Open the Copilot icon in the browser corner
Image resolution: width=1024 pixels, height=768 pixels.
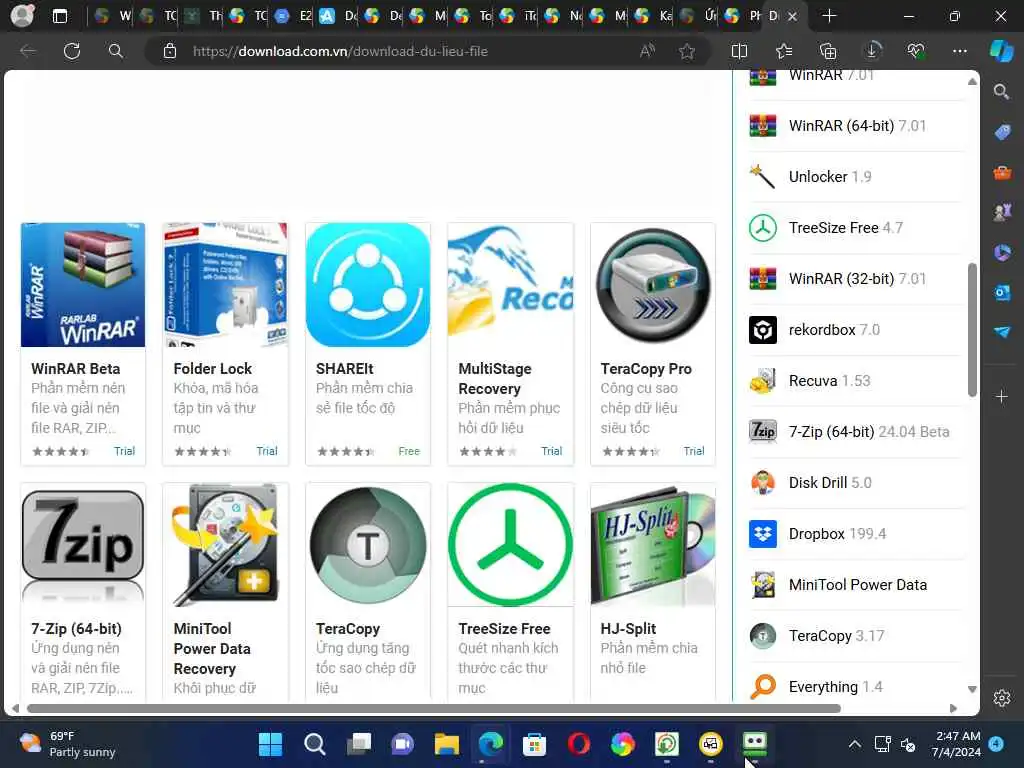coord(1001,51)
